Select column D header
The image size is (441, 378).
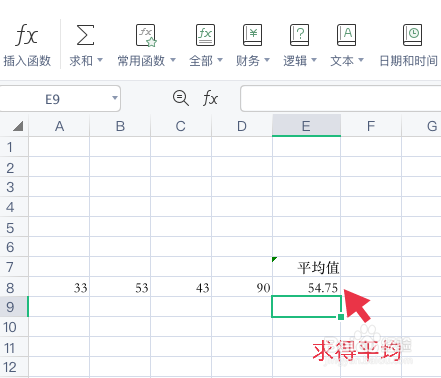click(x=242, y=126)
